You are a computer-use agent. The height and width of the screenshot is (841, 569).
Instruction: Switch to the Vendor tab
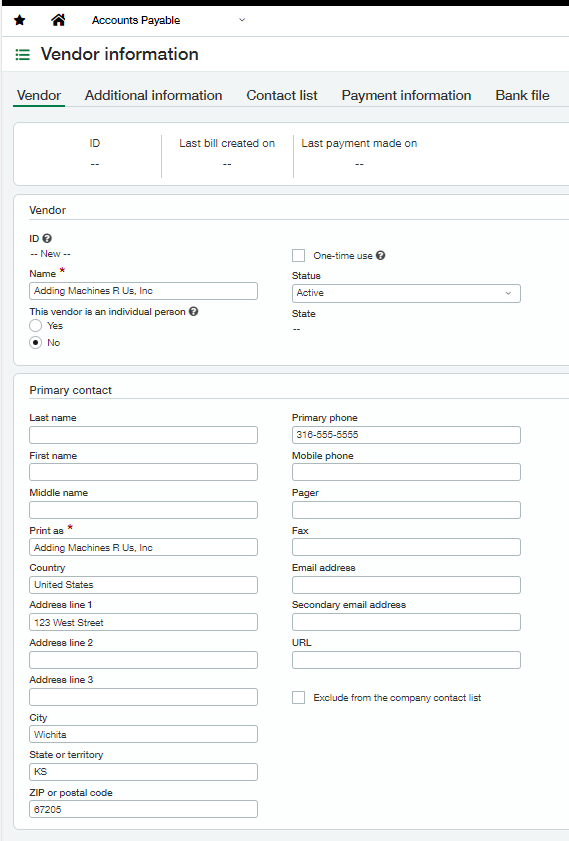39,95
